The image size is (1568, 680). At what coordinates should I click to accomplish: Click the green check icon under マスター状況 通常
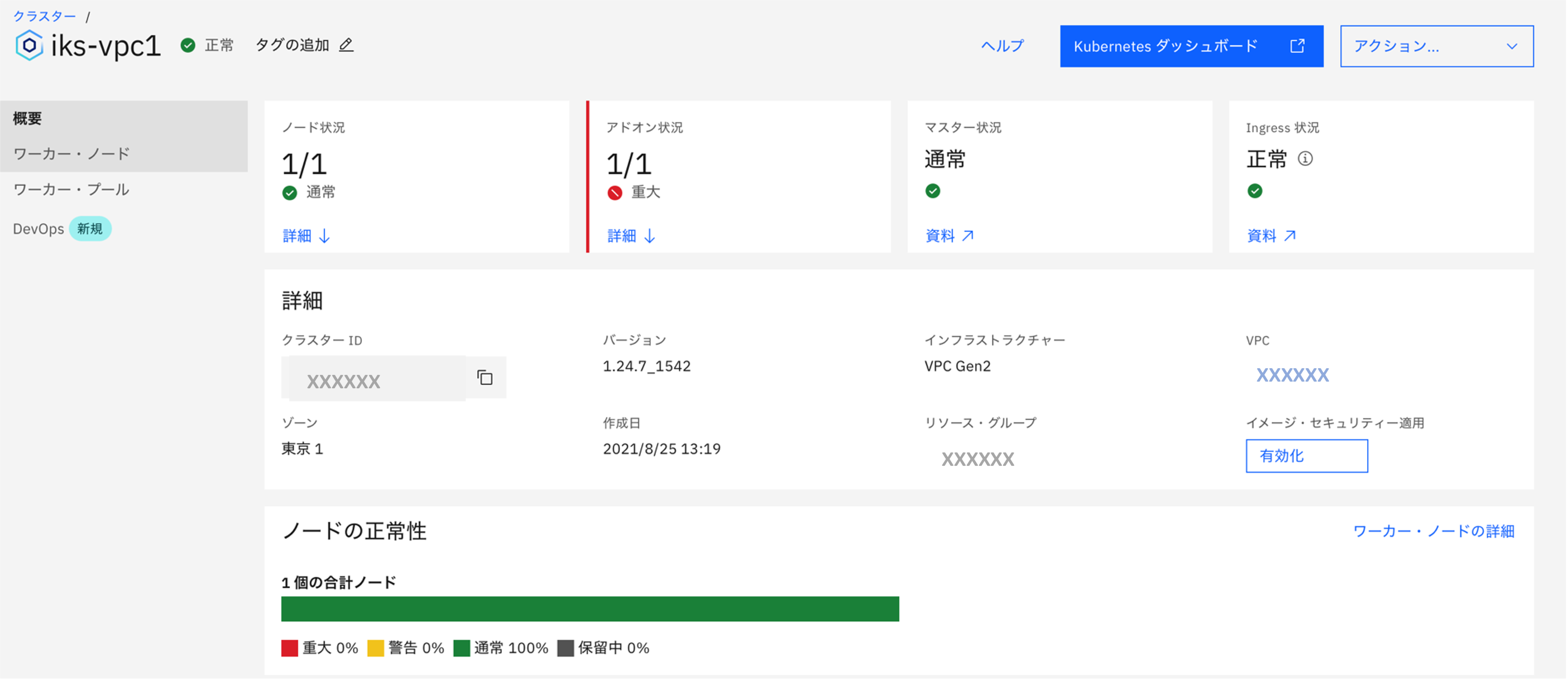[933, 190]
